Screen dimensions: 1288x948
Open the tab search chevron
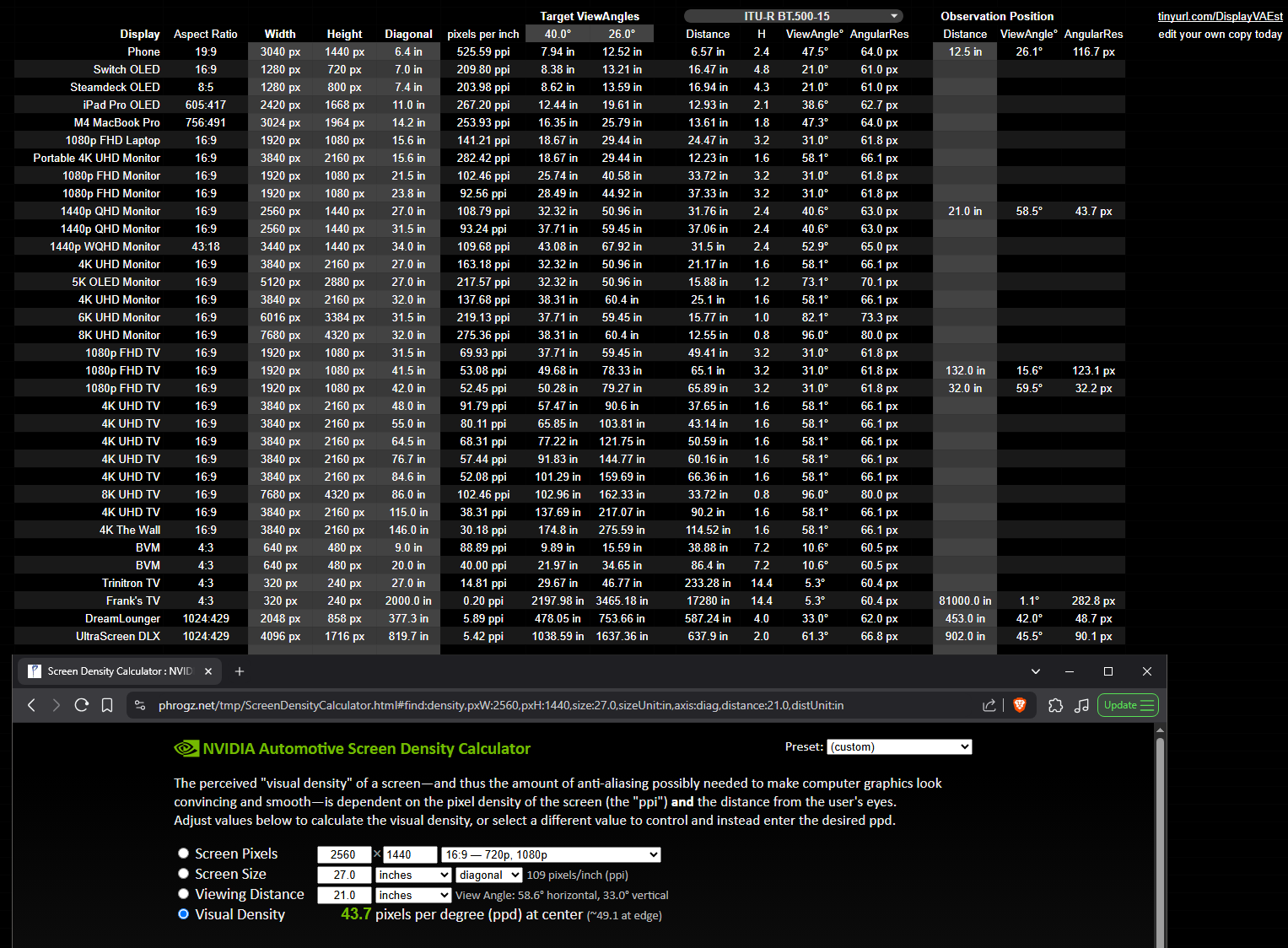(1036, 671)
